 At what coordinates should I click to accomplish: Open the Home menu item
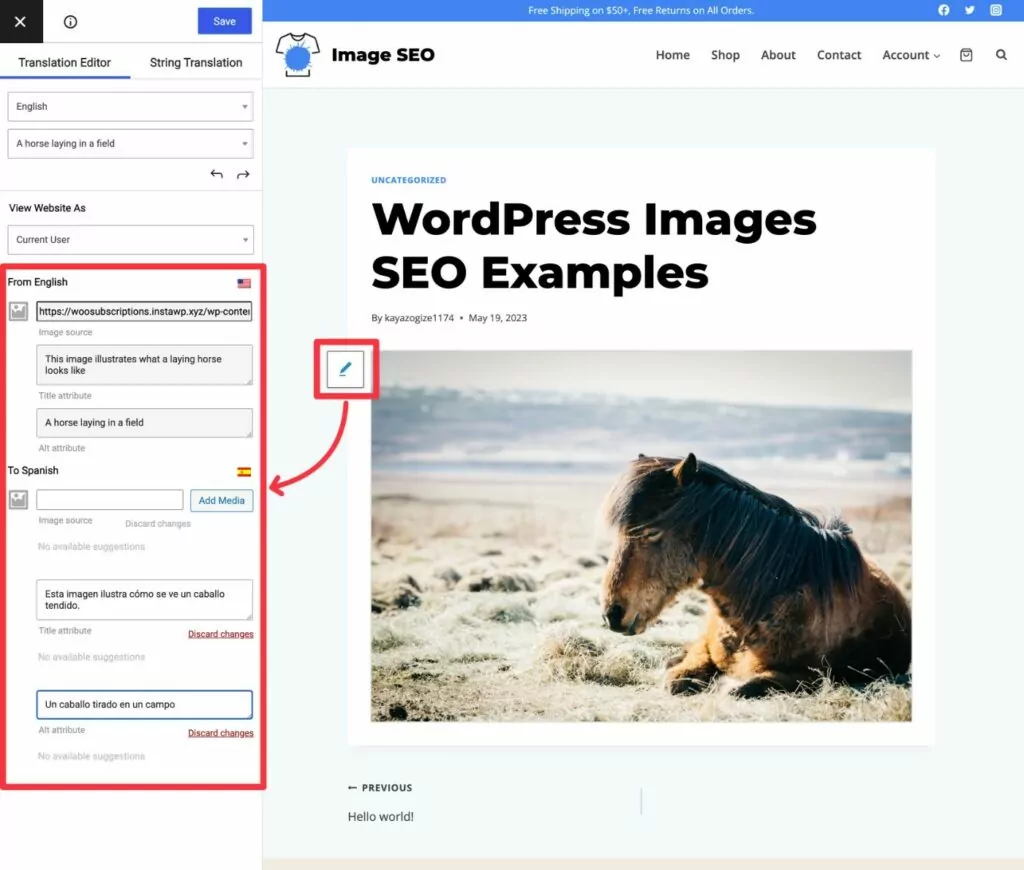[x=673, y=55]
